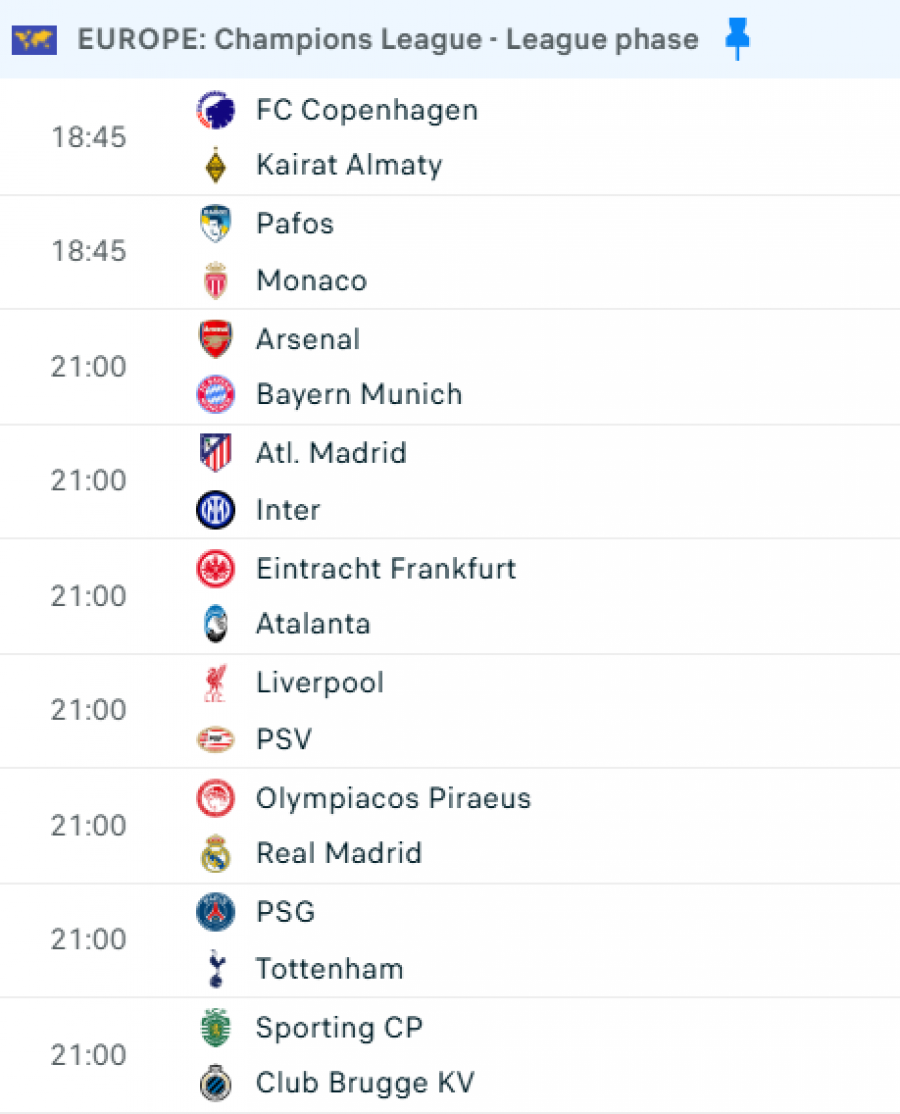Click the FC Copenhagen club crest
The width and height of the screenshot is (900, 1114).
[215, 109]
